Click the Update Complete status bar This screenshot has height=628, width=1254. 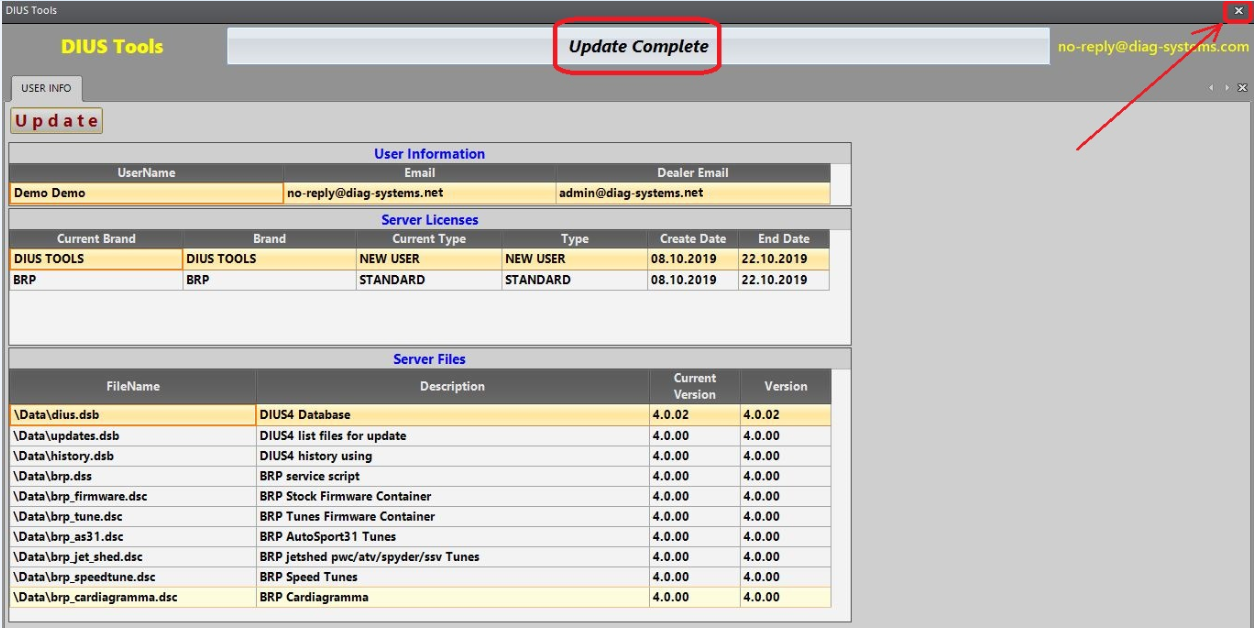(638, 46)
